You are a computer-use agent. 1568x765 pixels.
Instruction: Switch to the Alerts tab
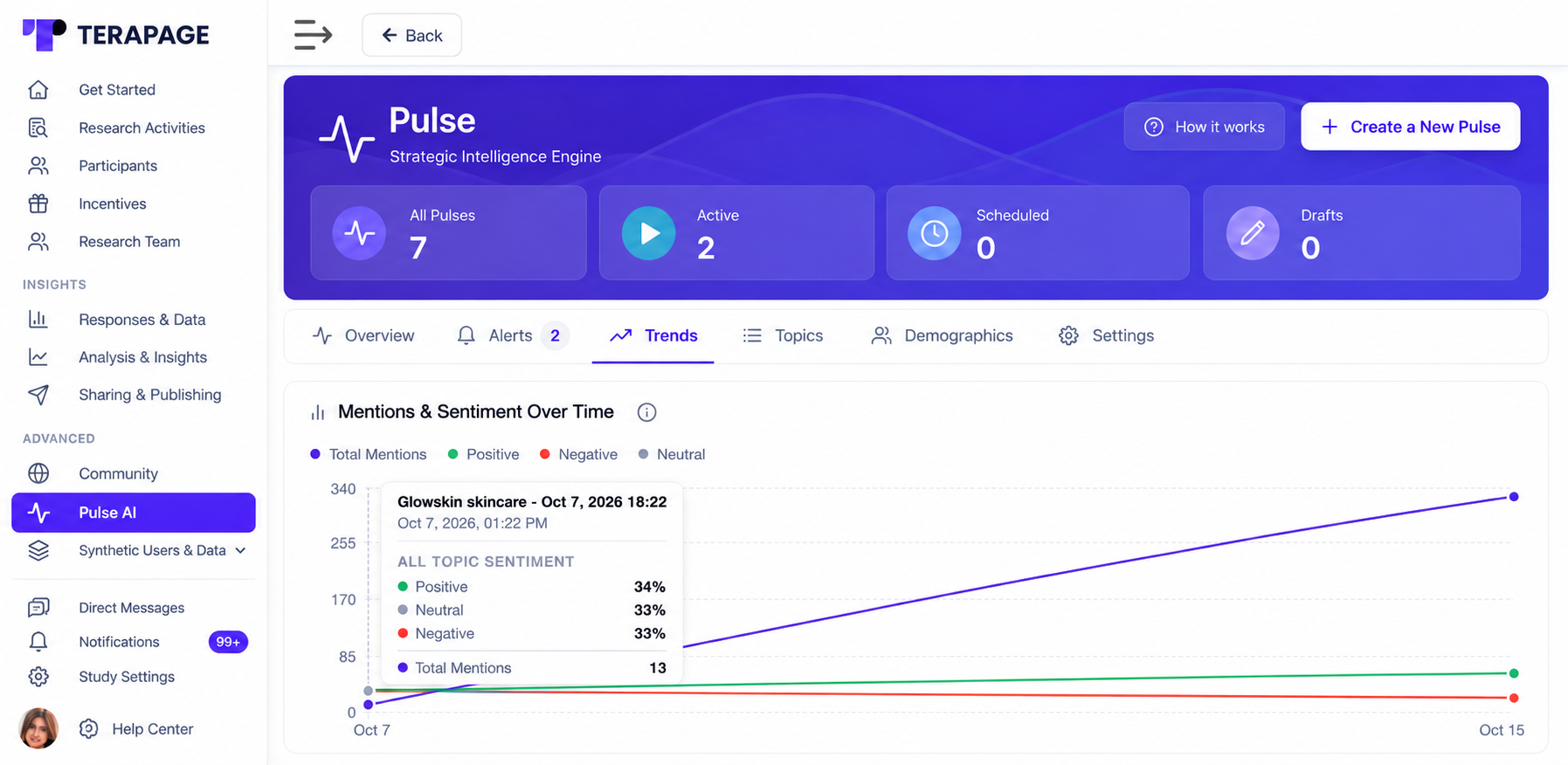[513, 335]
